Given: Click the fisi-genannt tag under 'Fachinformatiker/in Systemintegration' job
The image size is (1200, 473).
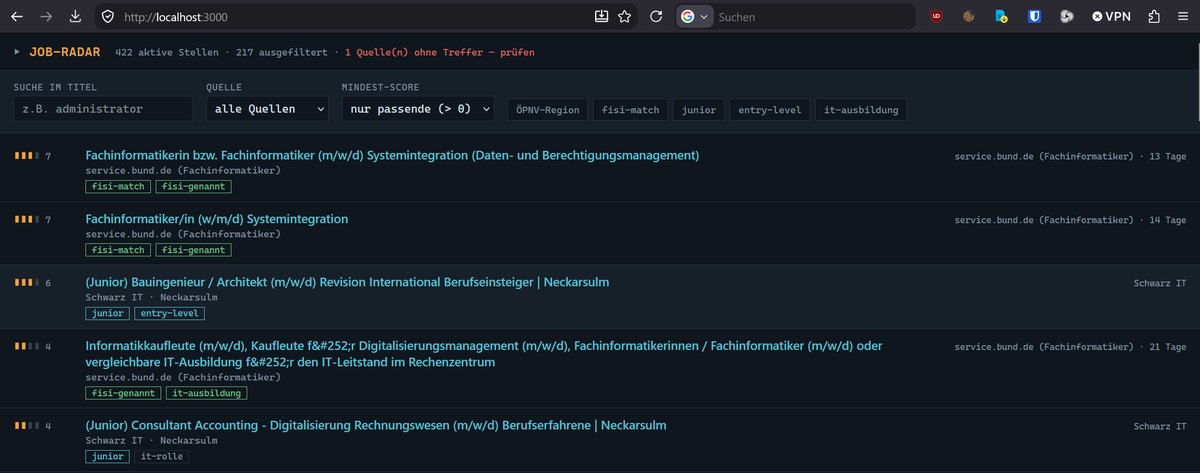Looking at the screenshot, I should 193,250.
